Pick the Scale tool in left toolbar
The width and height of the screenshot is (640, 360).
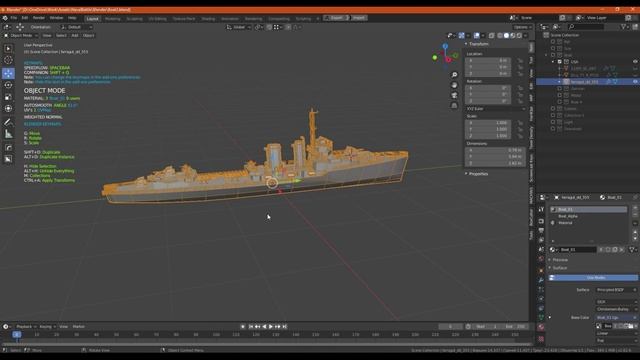[8, 97]
